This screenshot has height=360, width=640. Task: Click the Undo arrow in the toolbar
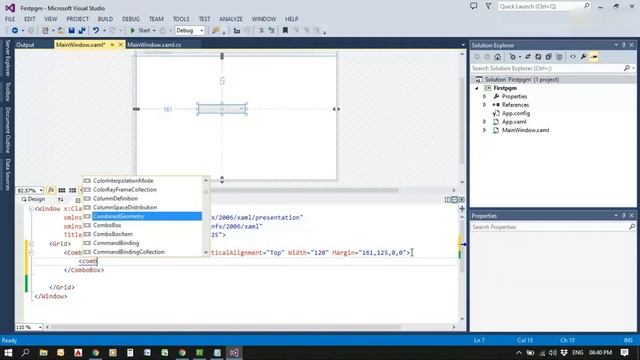click(x=96, y=31)
